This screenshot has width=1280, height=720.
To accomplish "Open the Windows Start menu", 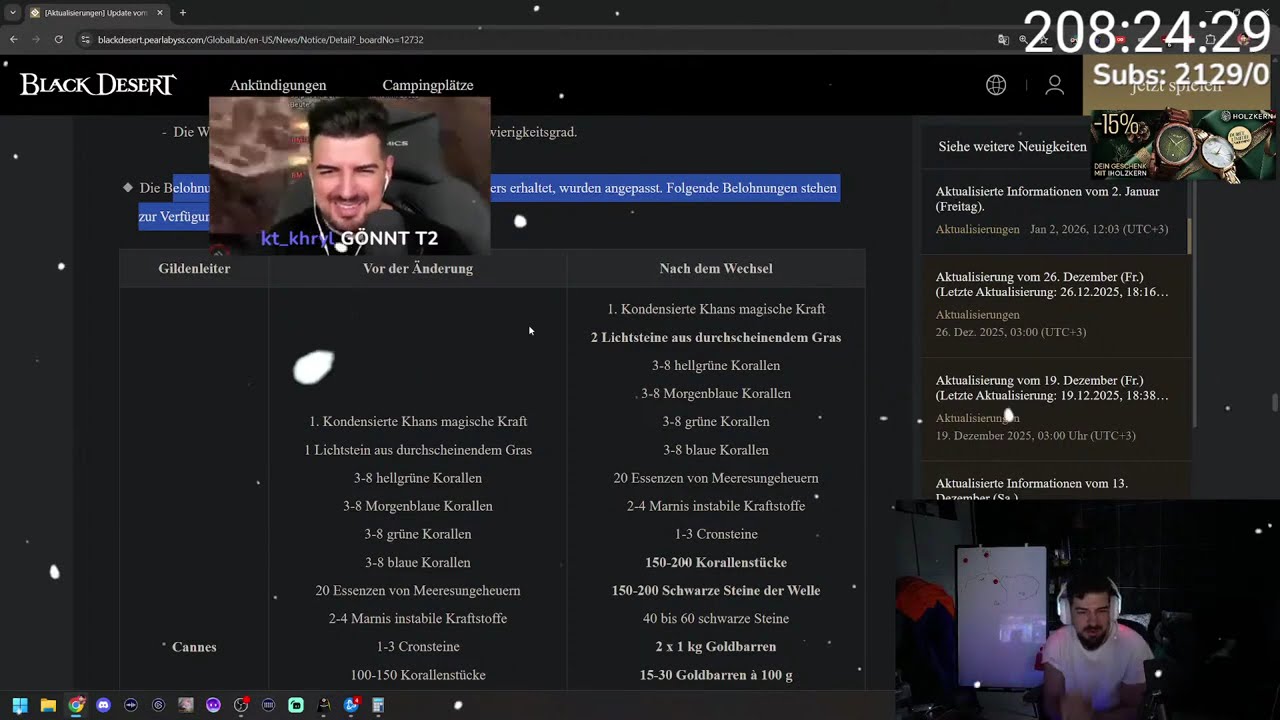I will (x=20, y=705).
